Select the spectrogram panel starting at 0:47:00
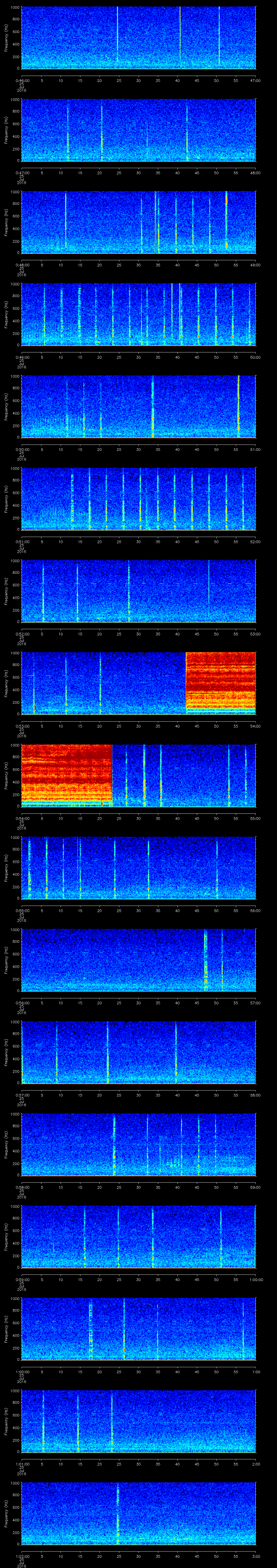Viewport: 277px width, 1568px height. (138, 130)
